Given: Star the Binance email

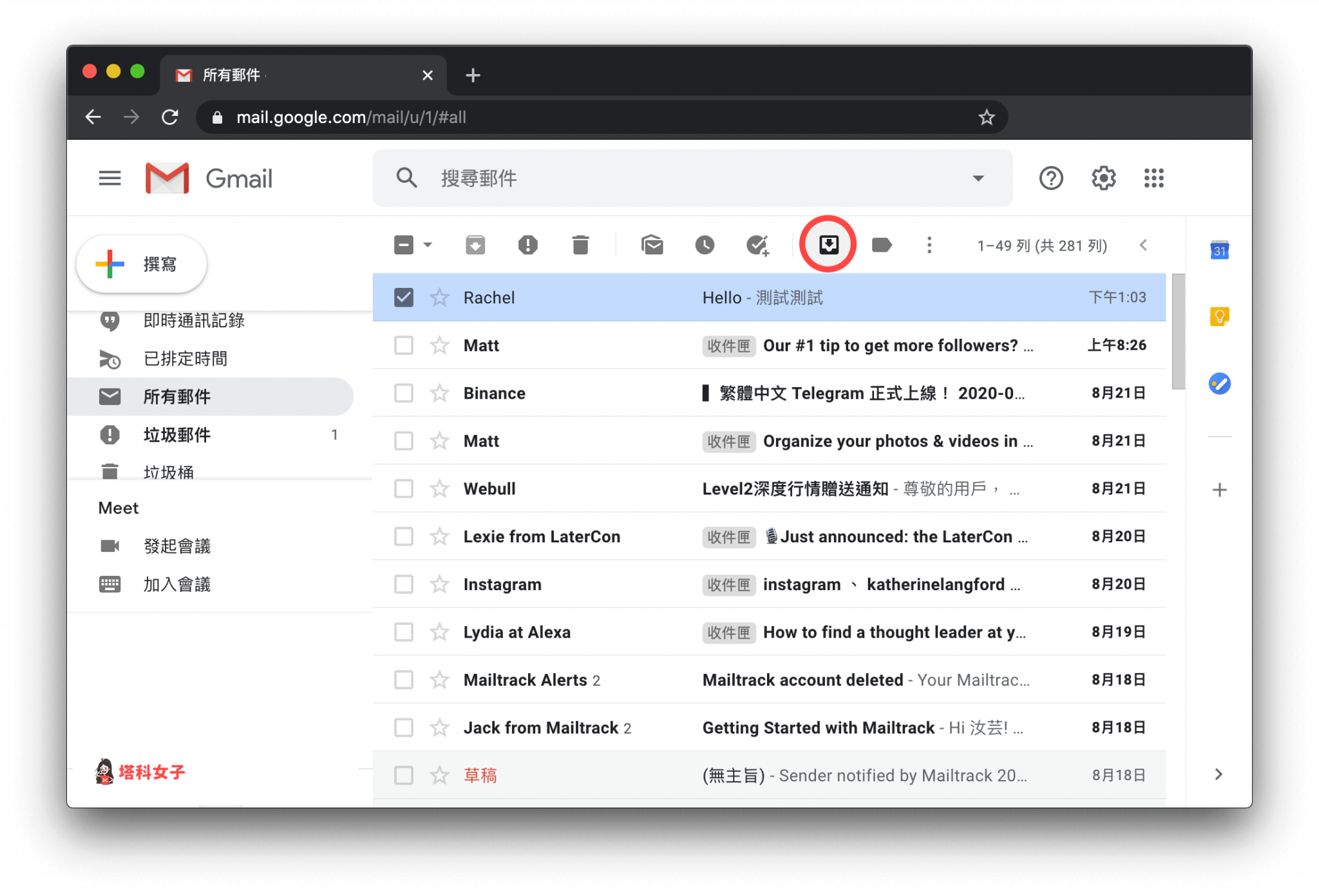Looking at the screenshot, I should (x=439, y=393).
